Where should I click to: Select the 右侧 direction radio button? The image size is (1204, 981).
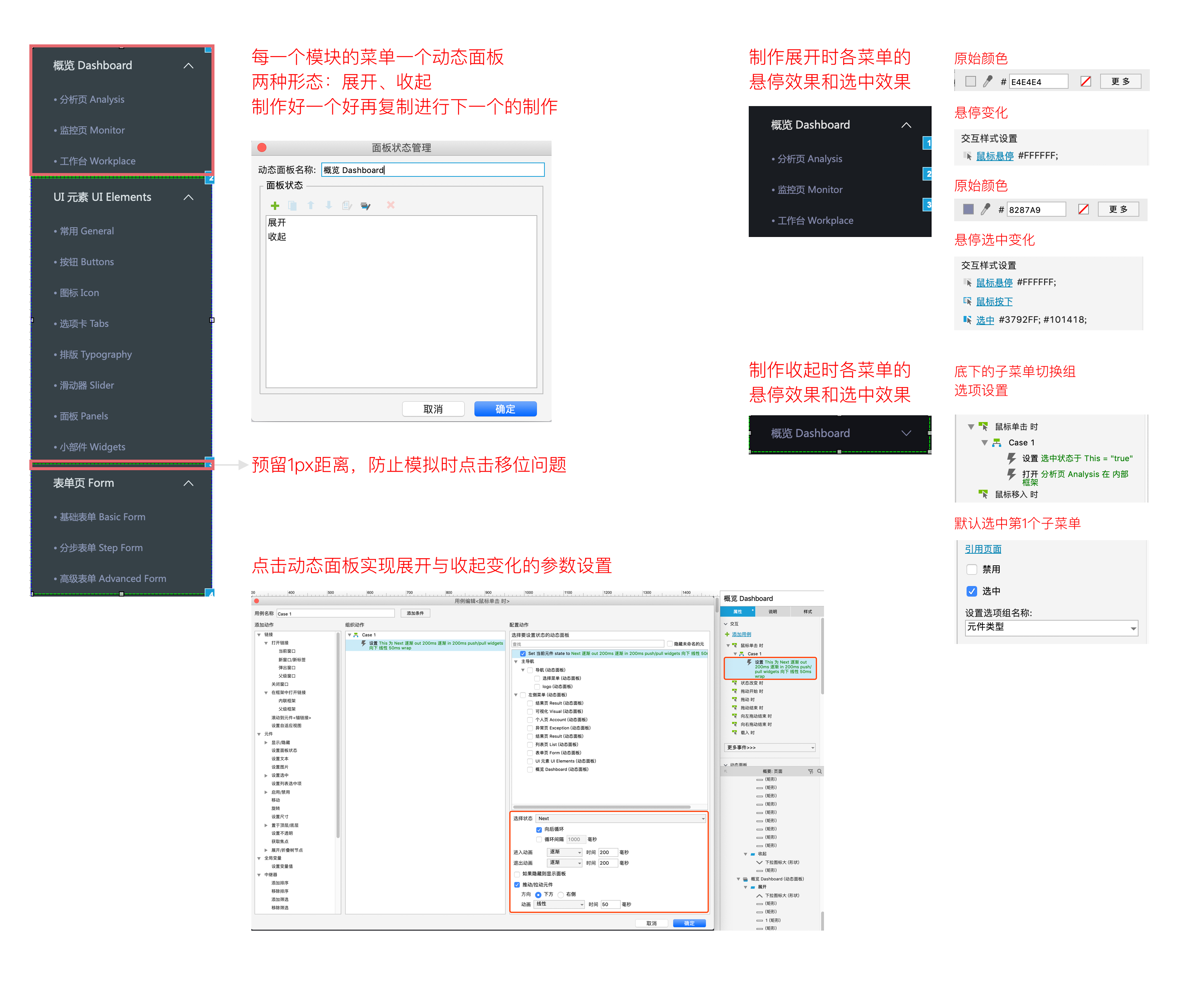tap(561, 895)
